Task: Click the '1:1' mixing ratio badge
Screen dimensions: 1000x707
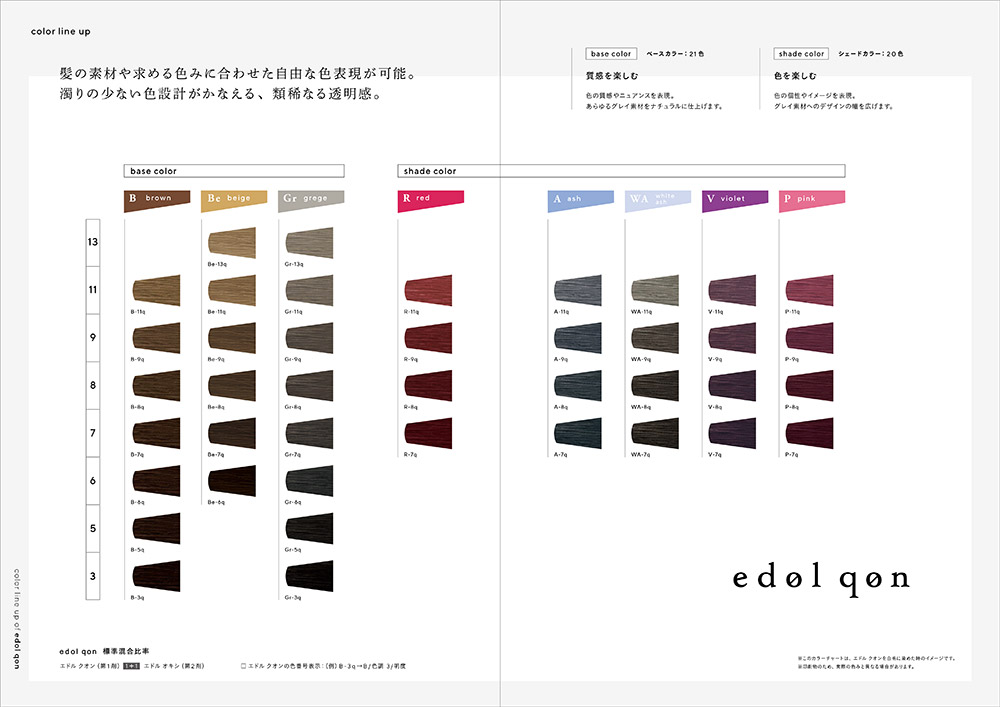Action: point(131,666)
